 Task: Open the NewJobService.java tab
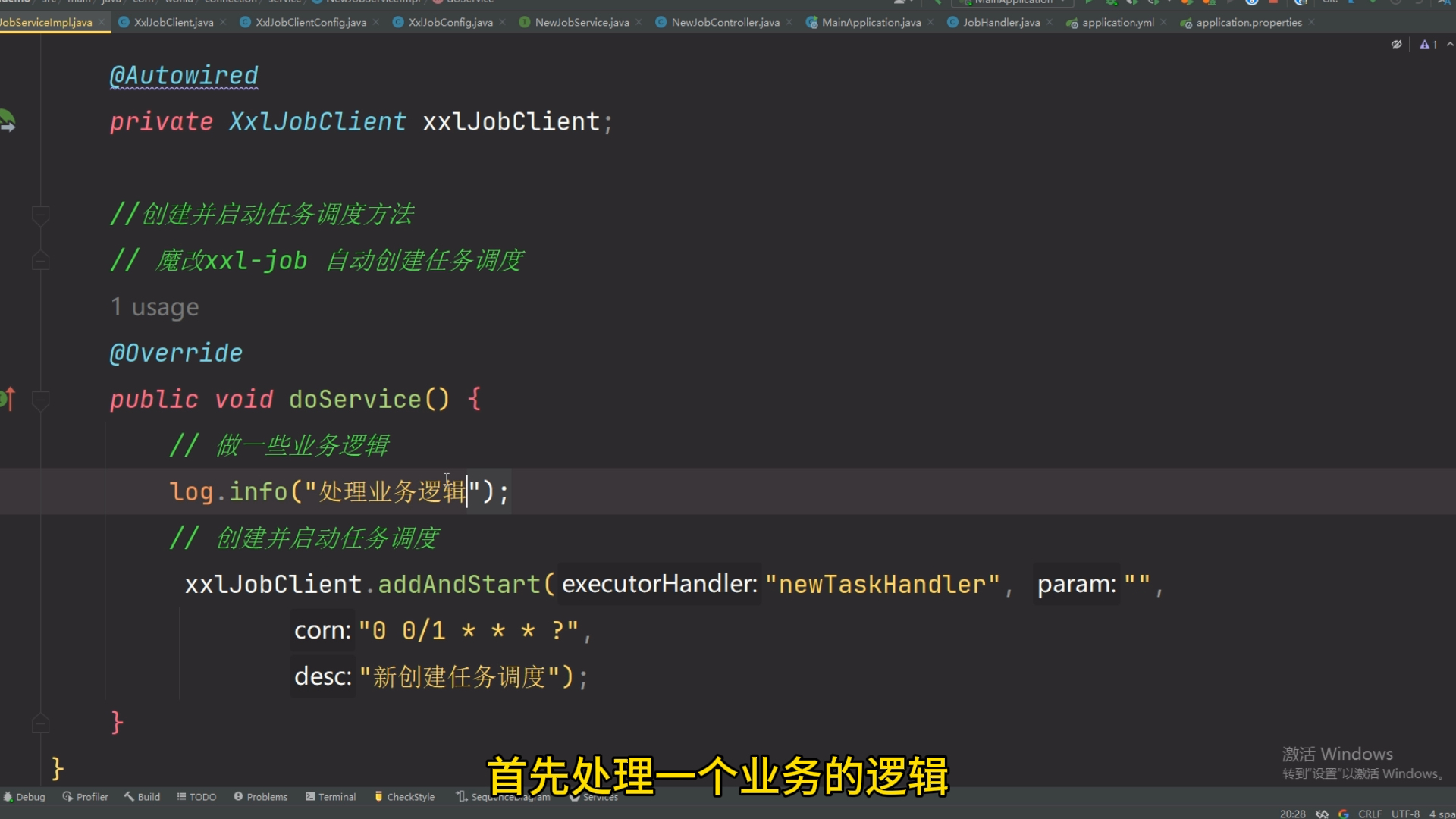click(x=582, y=22)
